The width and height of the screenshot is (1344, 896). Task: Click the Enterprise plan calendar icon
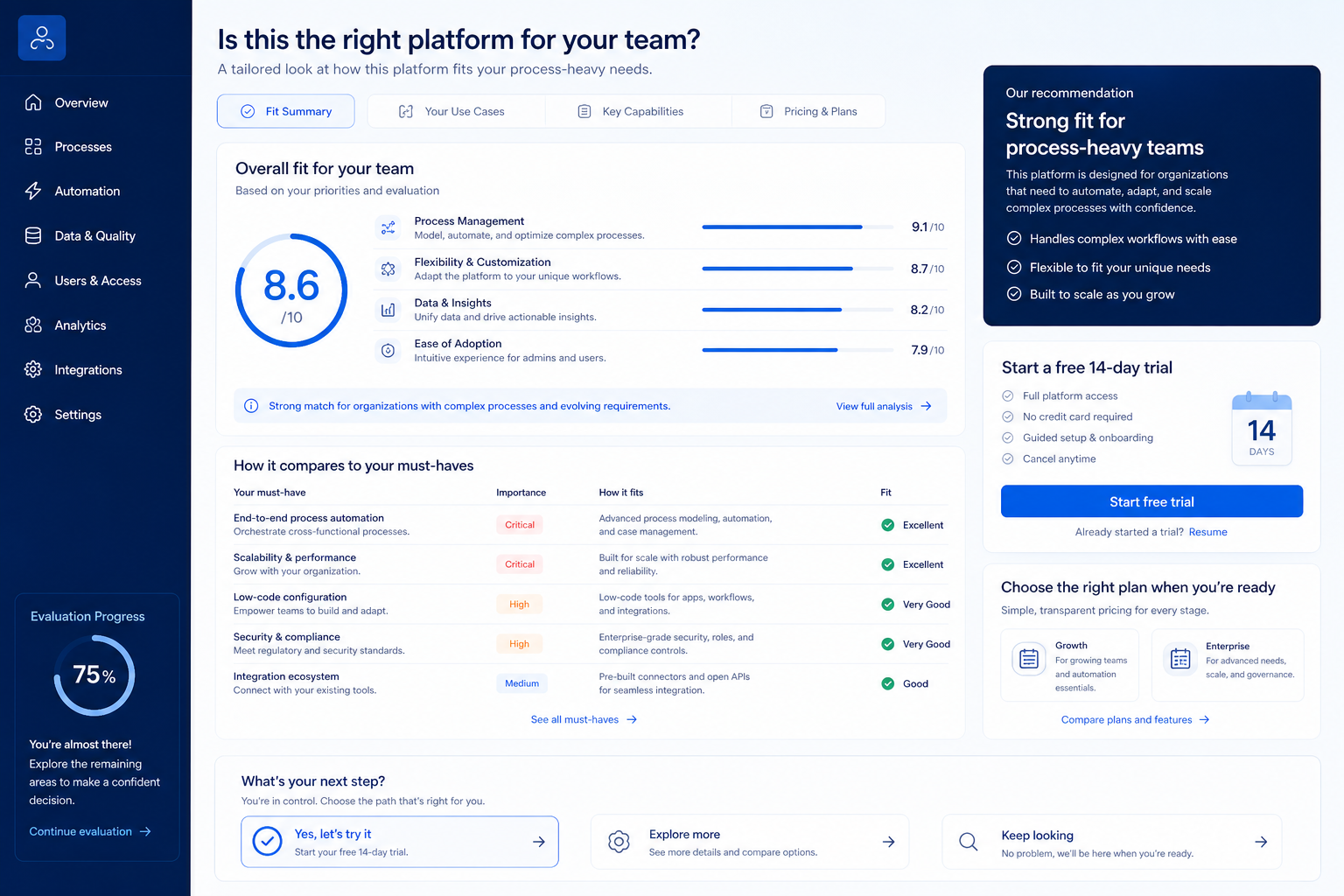pos(1180,659)
